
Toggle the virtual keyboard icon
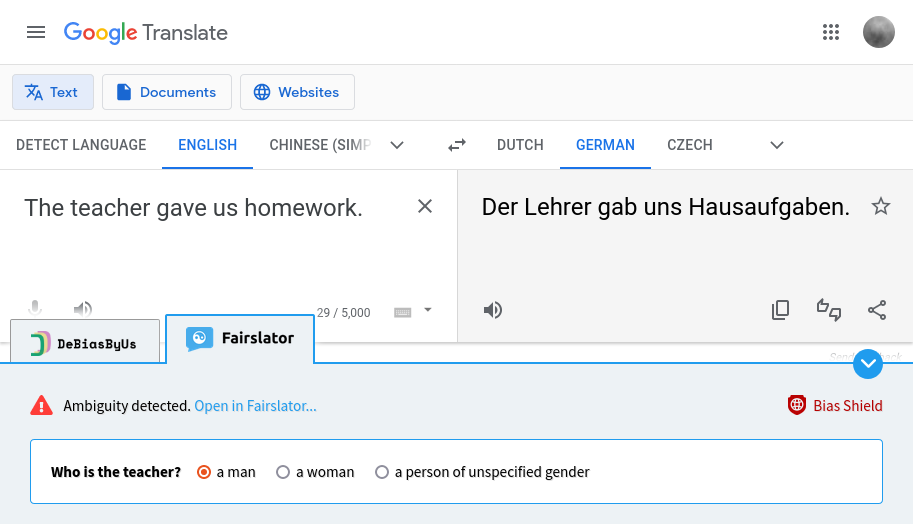point(402,313)
